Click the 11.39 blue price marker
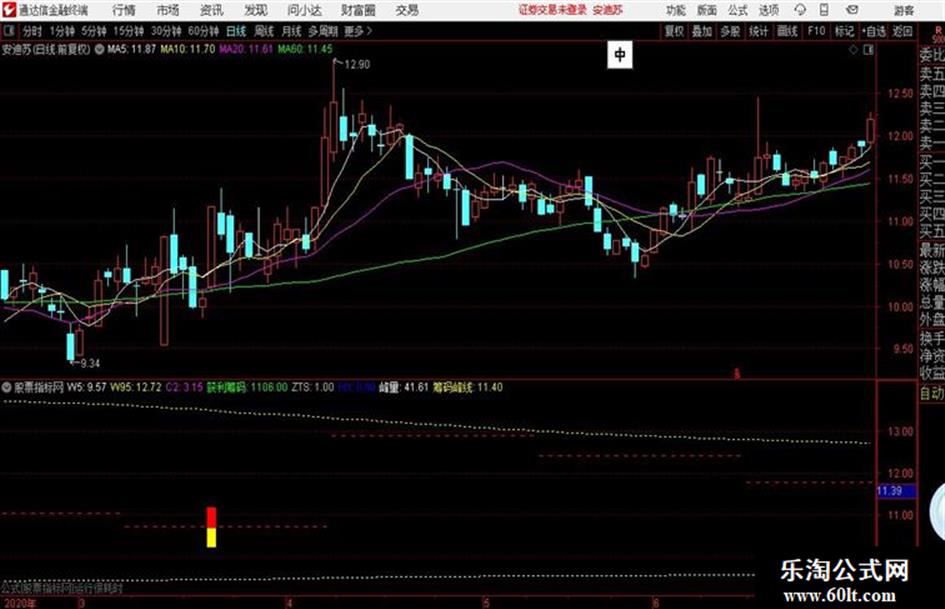The height and width of the screenshot is (609, 945). (897, 491)
